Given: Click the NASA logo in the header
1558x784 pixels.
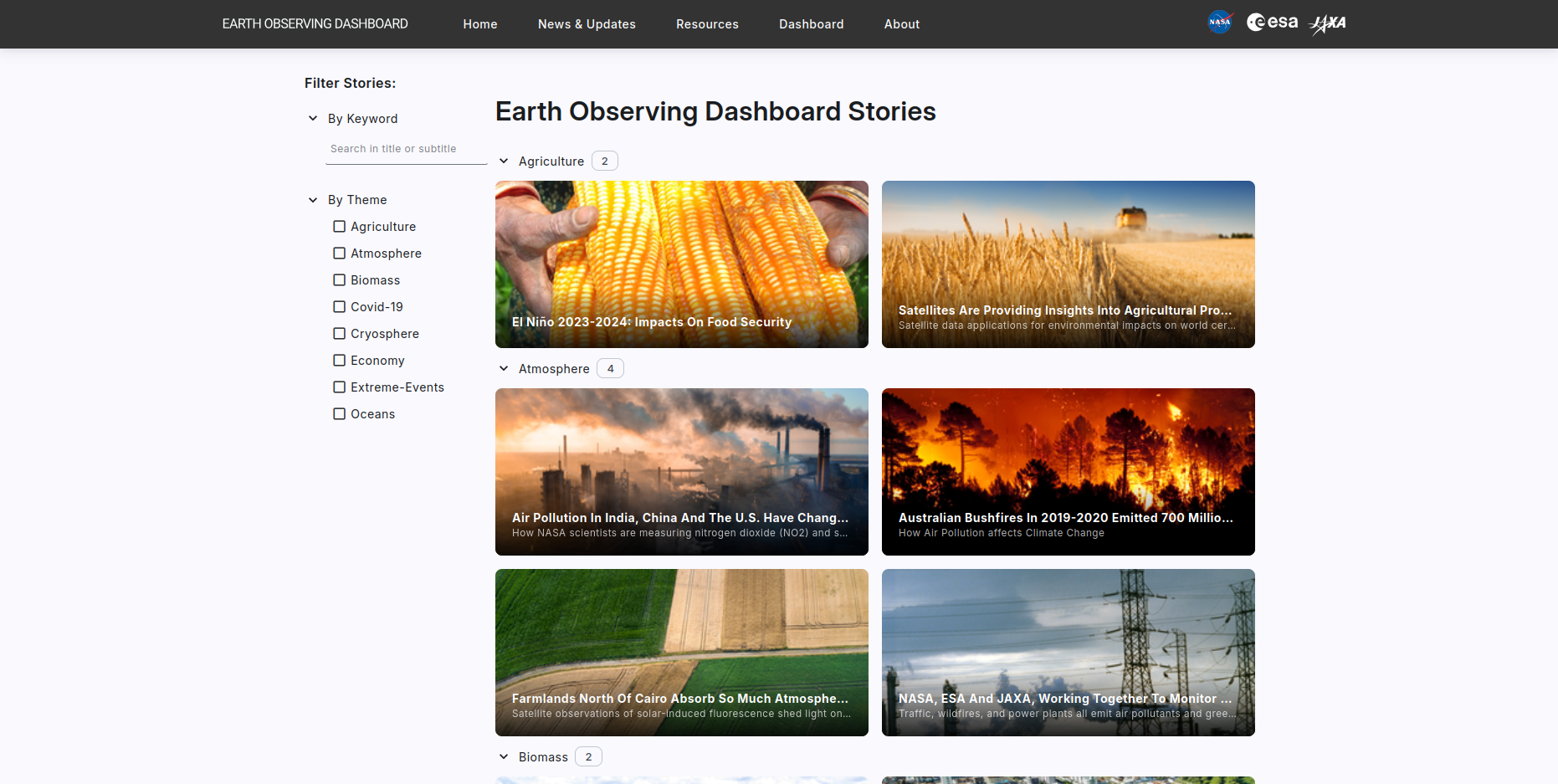Looking at the screenshot, I should tap(1219, 22).
